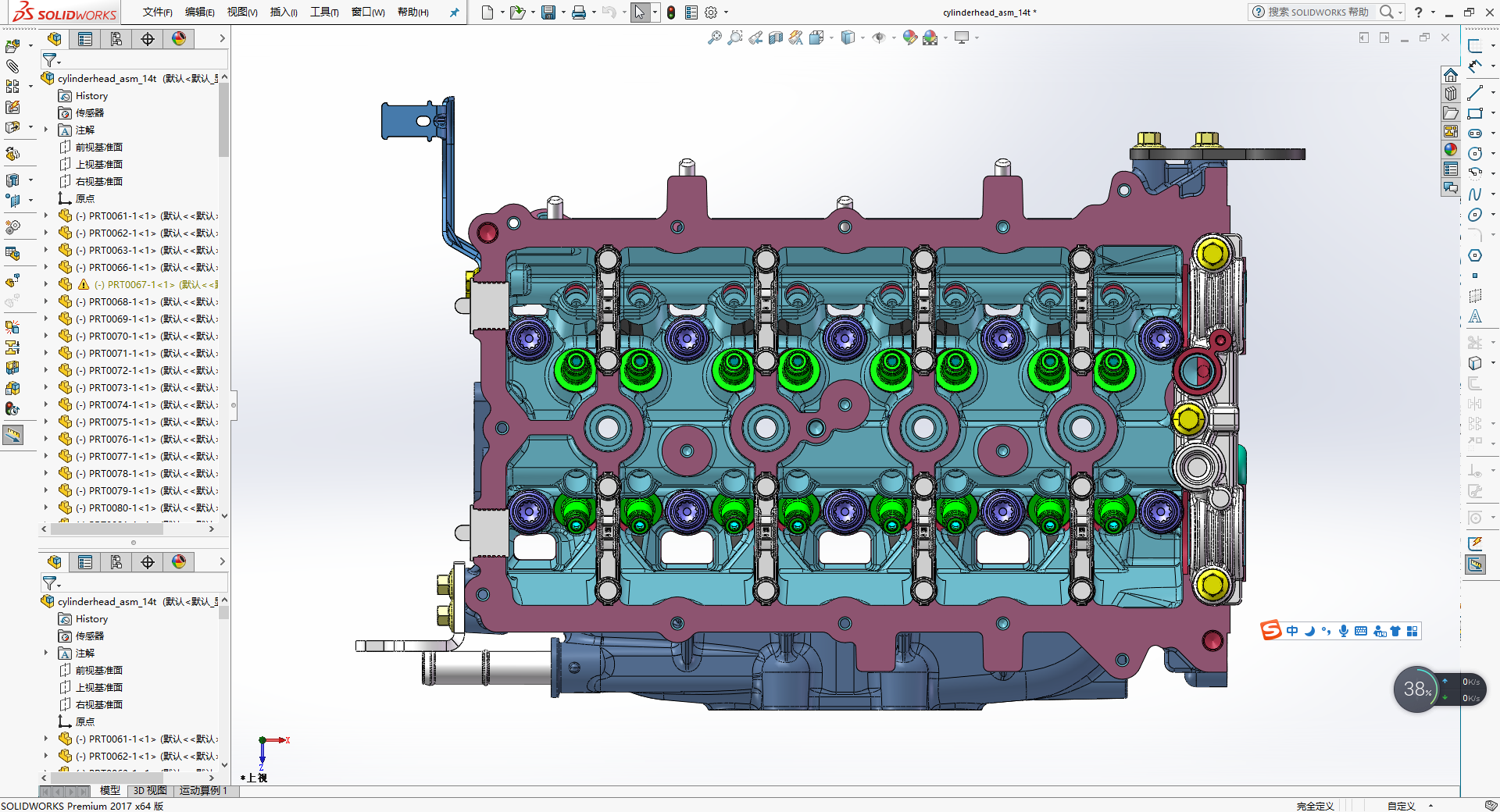Image resolution: width=1500 pixels, height=812 pixels.
Task: Click the Rebuild traffic light icon
Action: pyautogui.click(x=671, y=12)
